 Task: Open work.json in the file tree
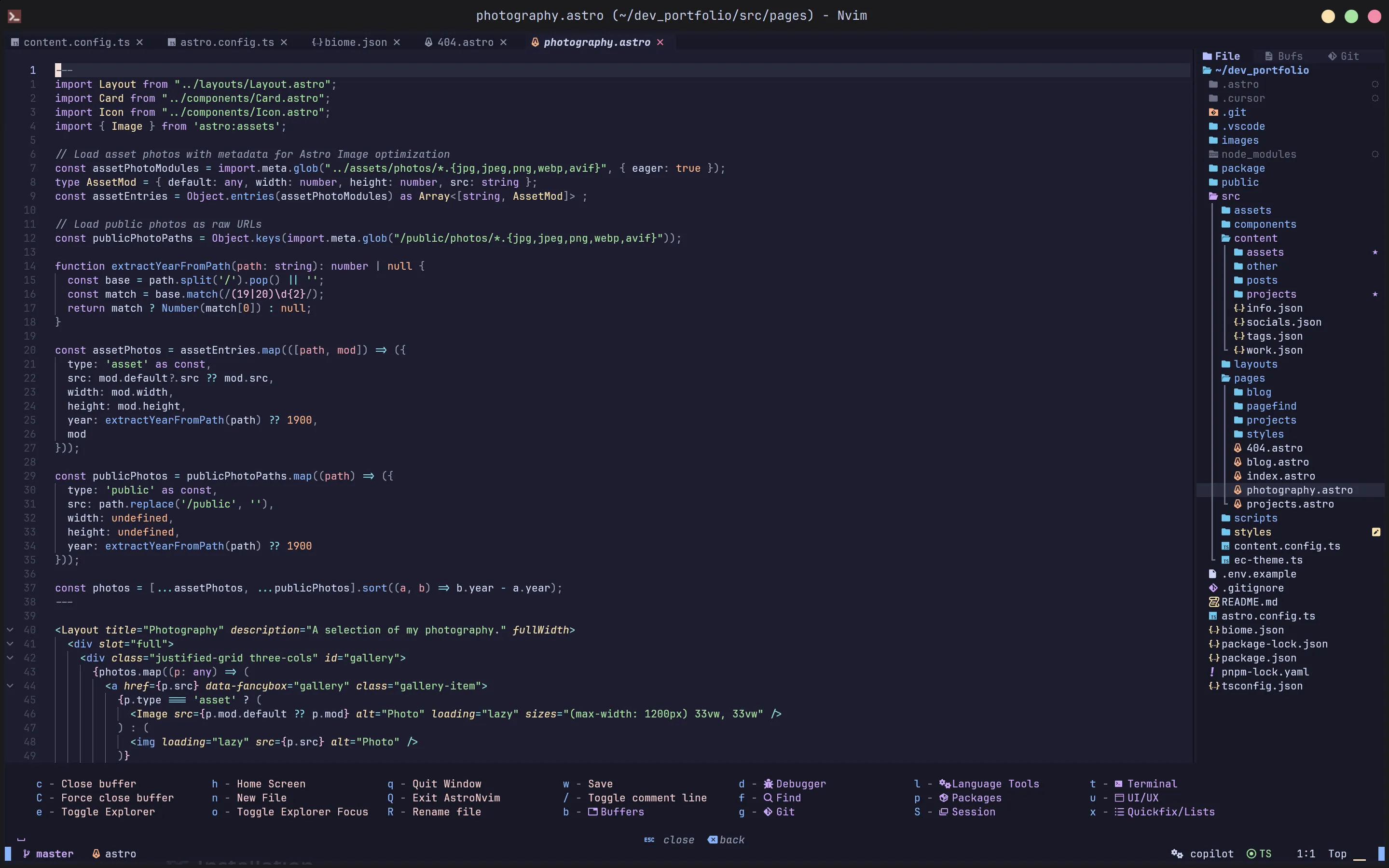pos(1268,350)
